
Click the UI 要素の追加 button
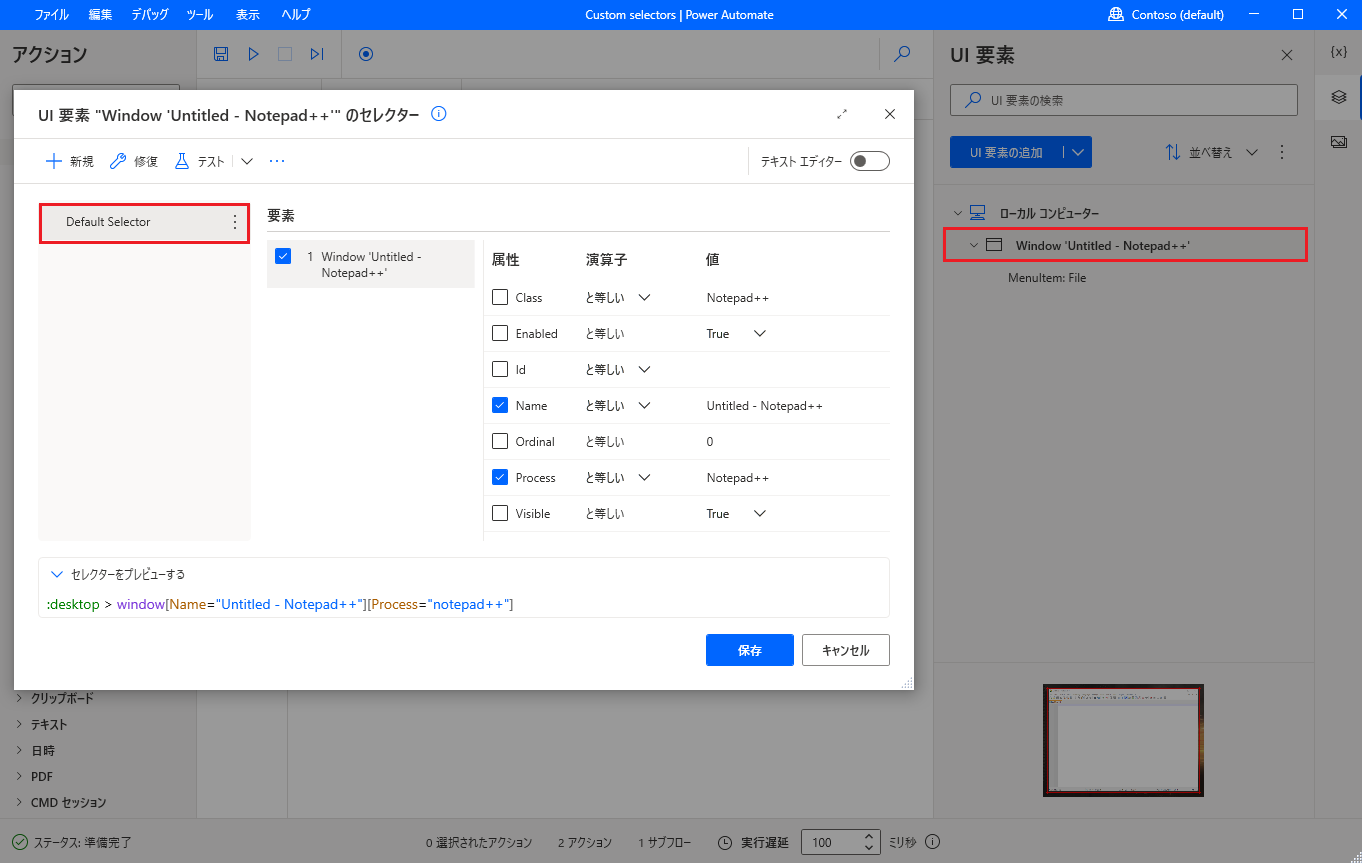click(x=1006, y=152)
